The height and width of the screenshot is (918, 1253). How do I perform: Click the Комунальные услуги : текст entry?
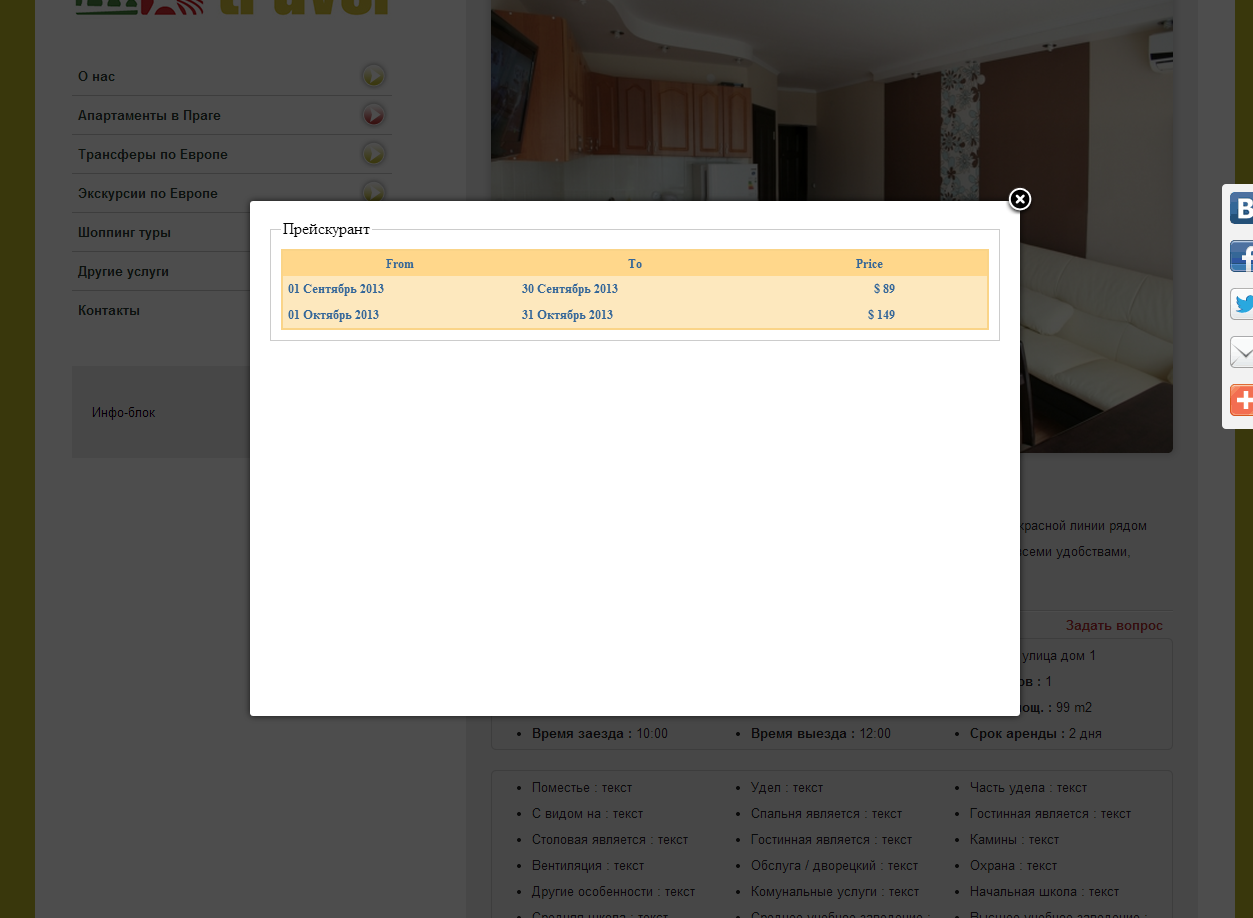coord(835,891)
